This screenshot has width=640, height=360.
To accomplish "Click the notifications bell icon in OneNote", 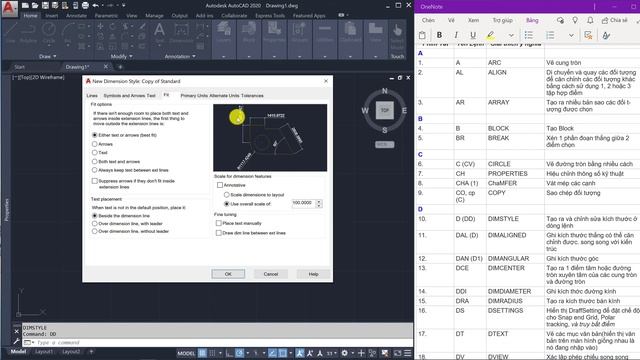I will pos(590,20).
